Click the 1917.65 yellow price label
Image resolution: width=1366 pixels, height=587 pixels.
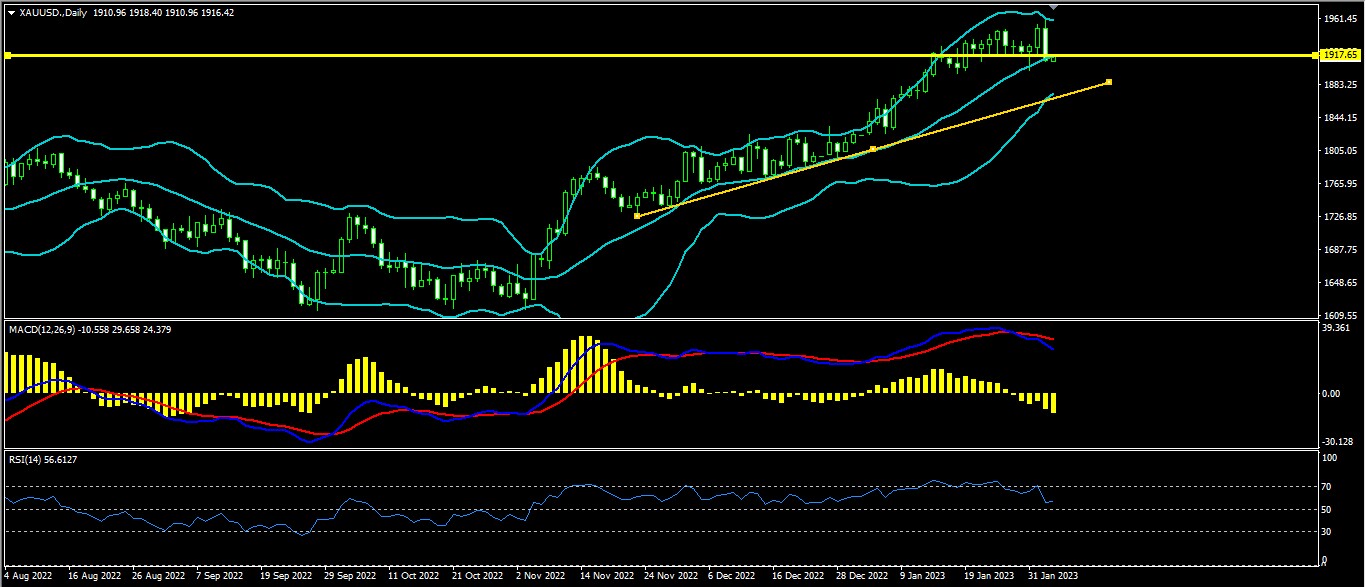[x=1335, y=55]
